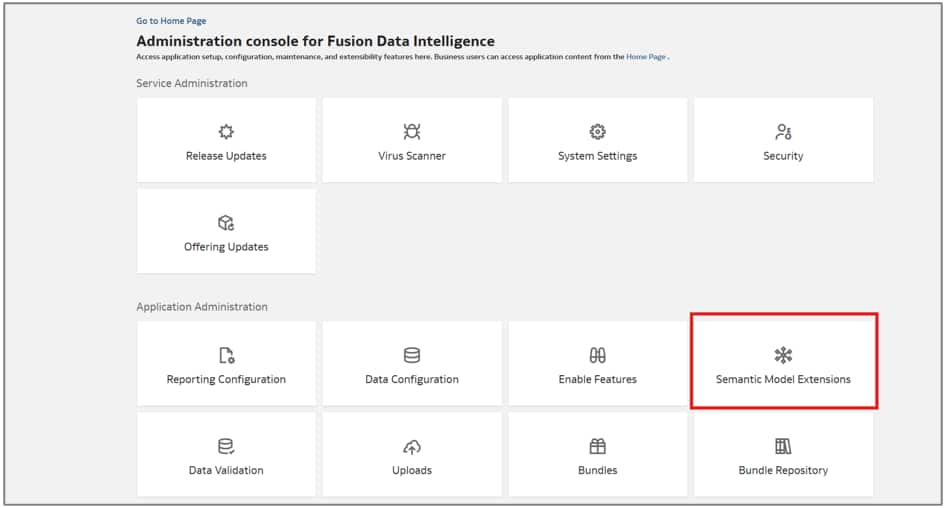Click the Data Configuration database icon
Image resolution: width=946 pixels, height=508 pixels.
coord(412,356)
